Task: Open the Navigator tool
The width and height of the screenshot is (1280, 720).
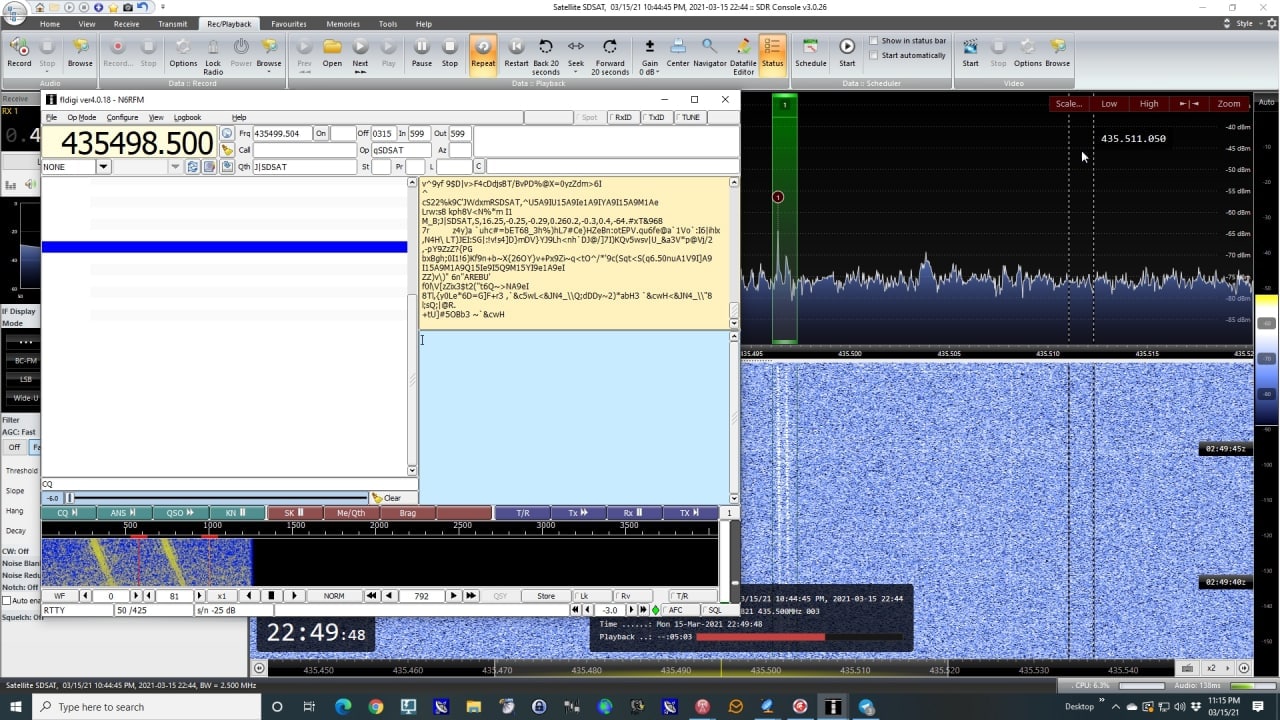Action: tap(709, 51)
